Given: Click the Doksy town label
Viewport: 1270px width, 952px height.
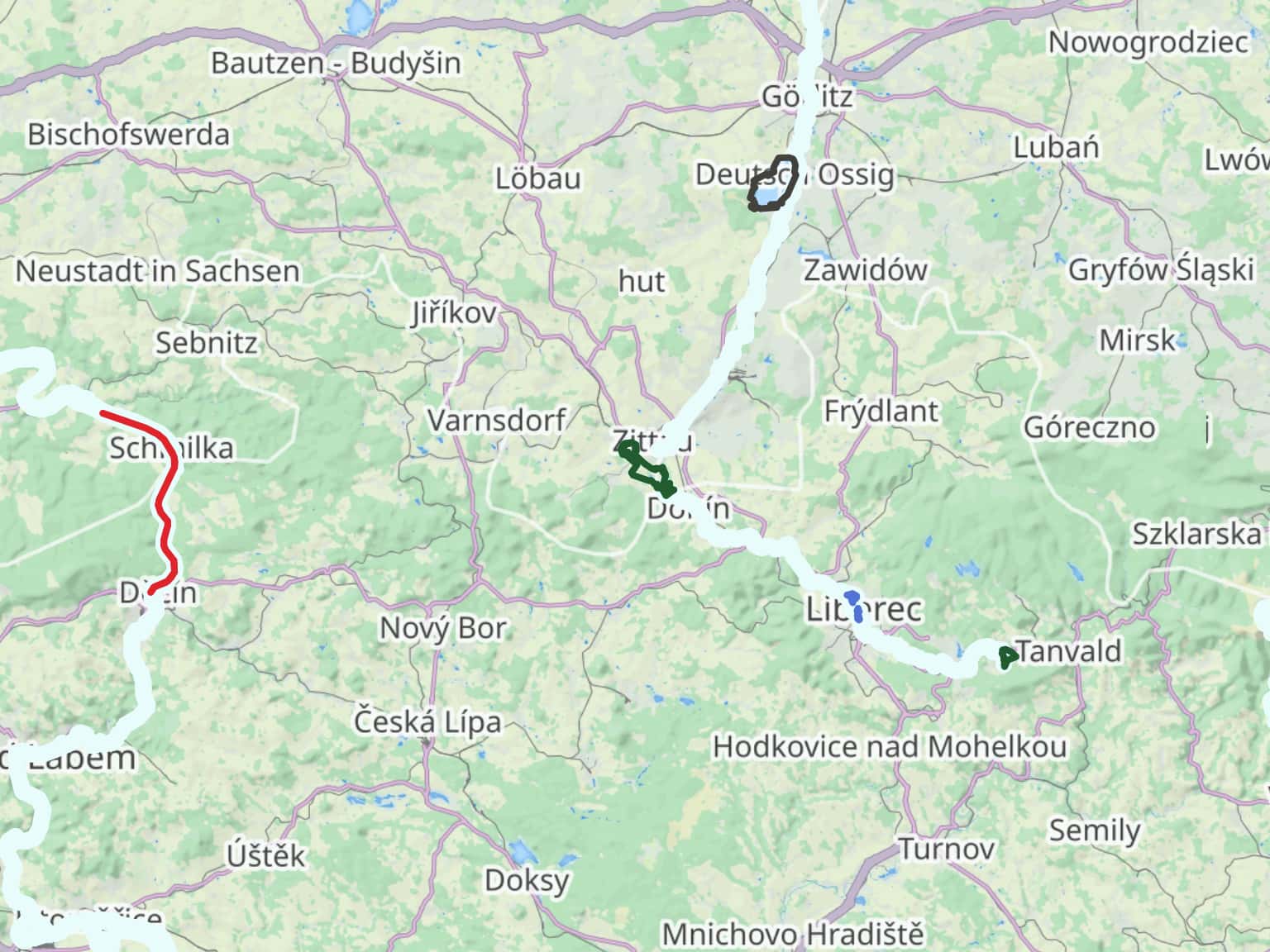Looking at the screenshot, I should click(x=528, y=880).
